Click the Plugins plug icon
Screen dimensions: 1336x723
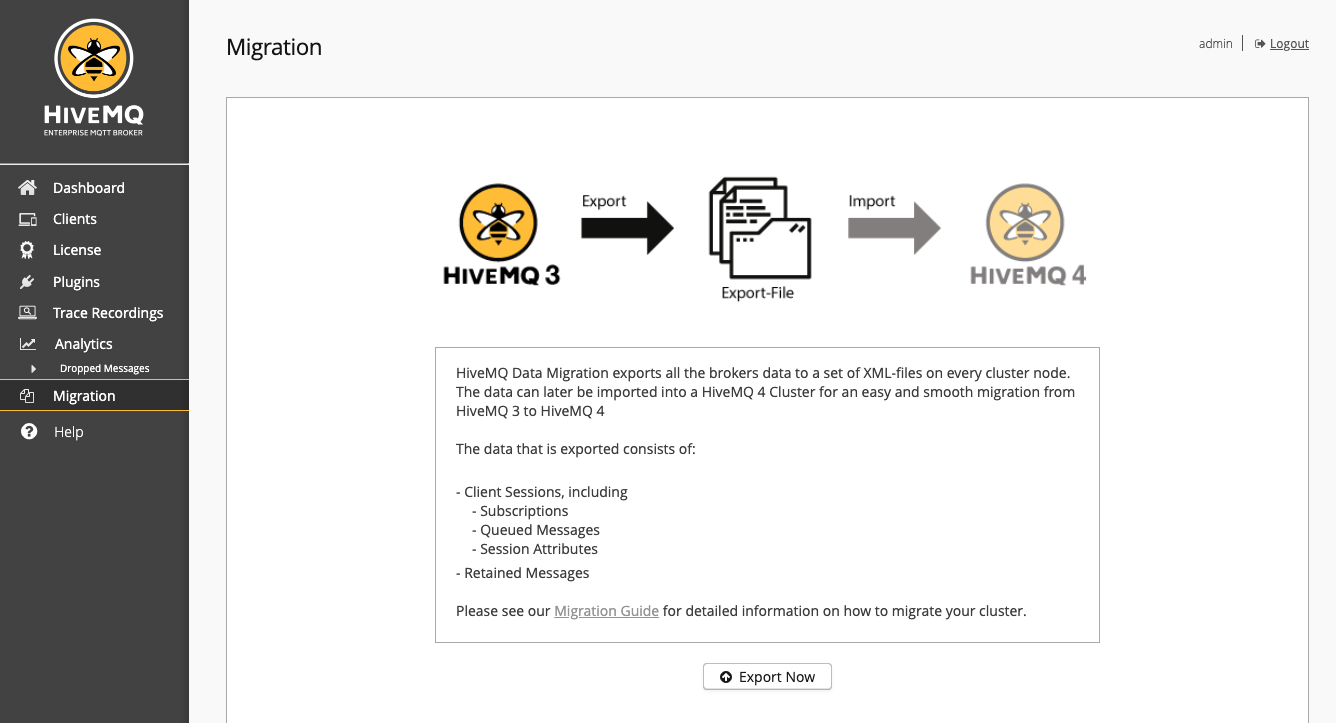[28, 282]
